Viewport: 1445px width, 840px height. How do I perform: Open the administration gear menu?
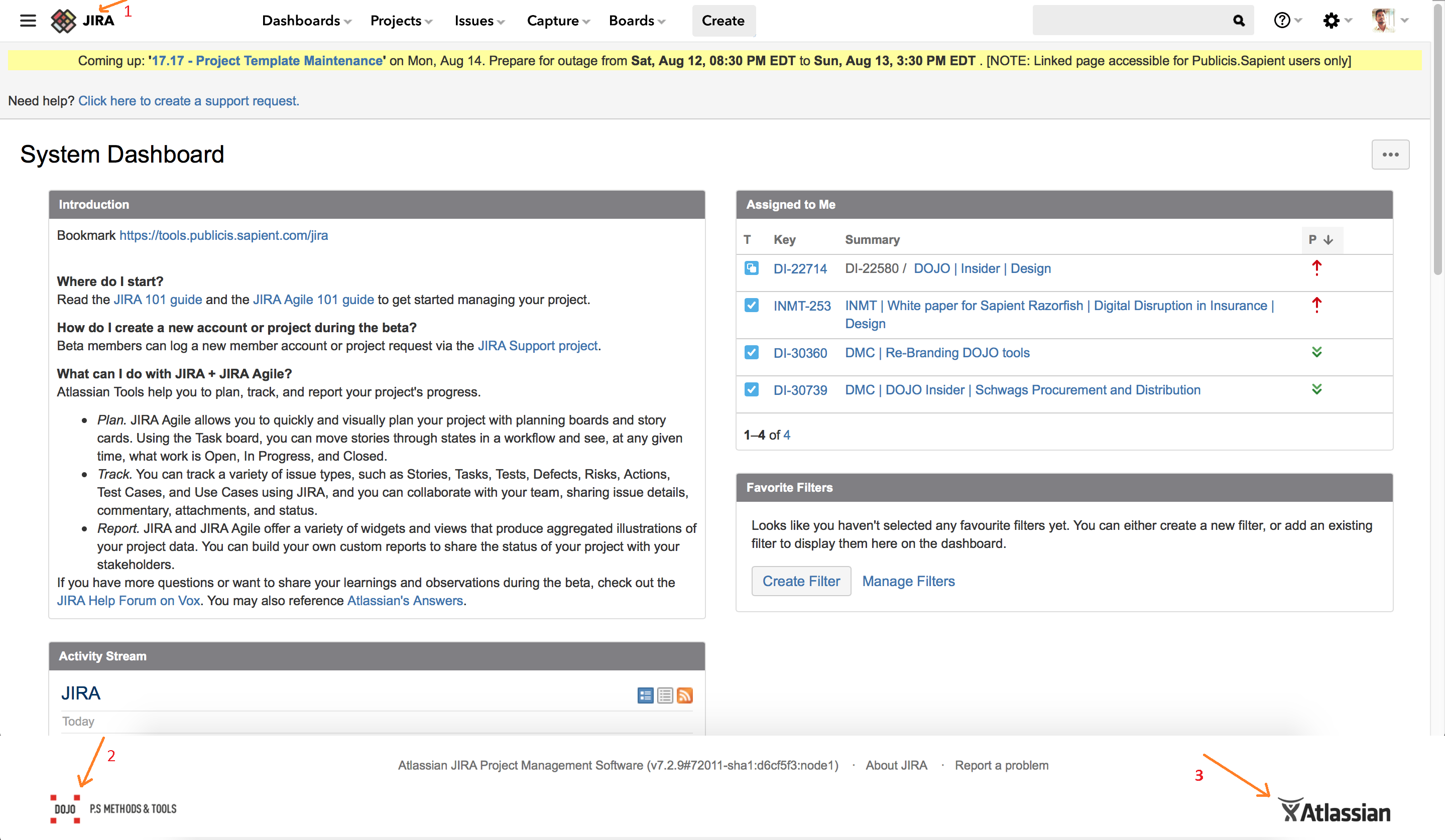pyautogui.click(x=1337, y=21)
